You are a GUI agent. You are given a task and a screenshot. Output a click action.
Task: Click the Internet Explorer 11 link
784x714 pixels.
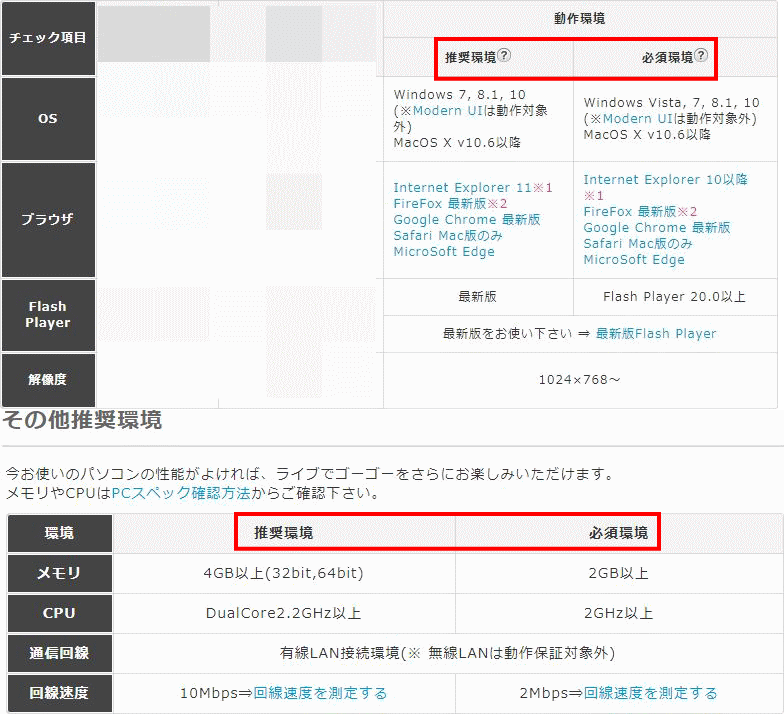(464, 188)
